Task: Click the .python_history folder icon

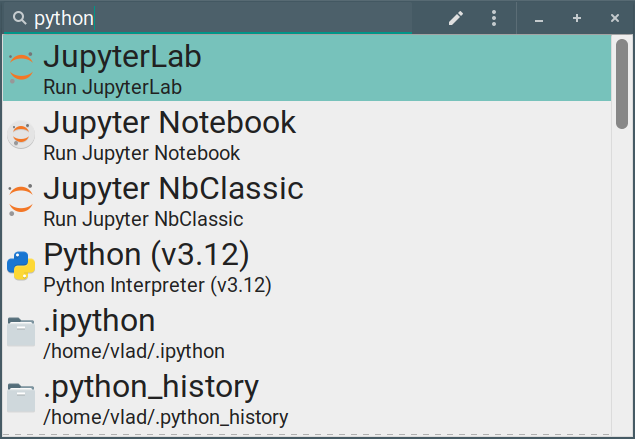Action: 21,397
